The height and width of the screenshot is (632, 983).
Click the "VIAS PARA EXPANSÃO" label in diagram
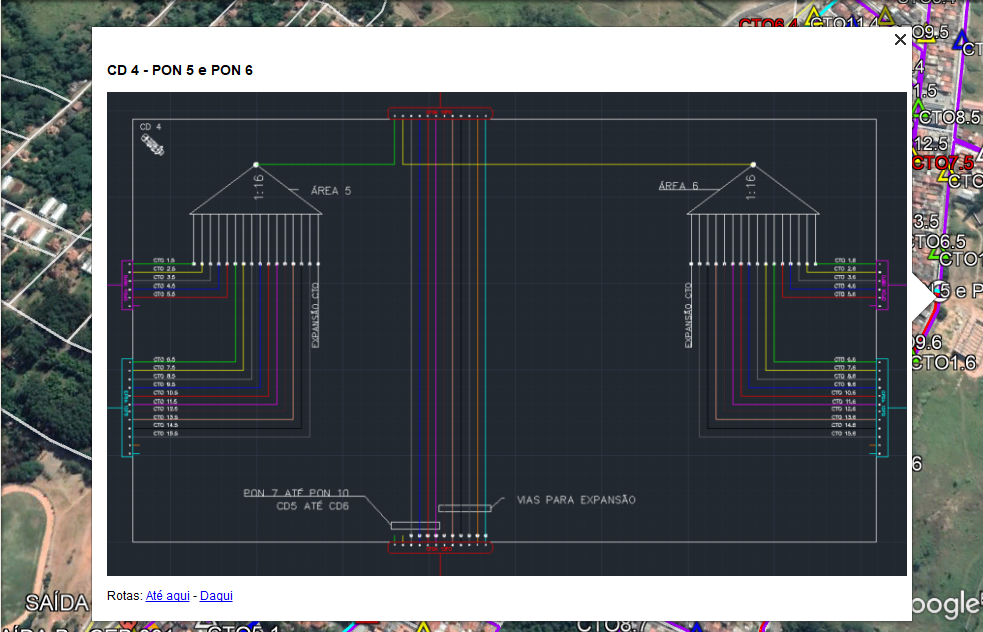[x=575, y=499]
